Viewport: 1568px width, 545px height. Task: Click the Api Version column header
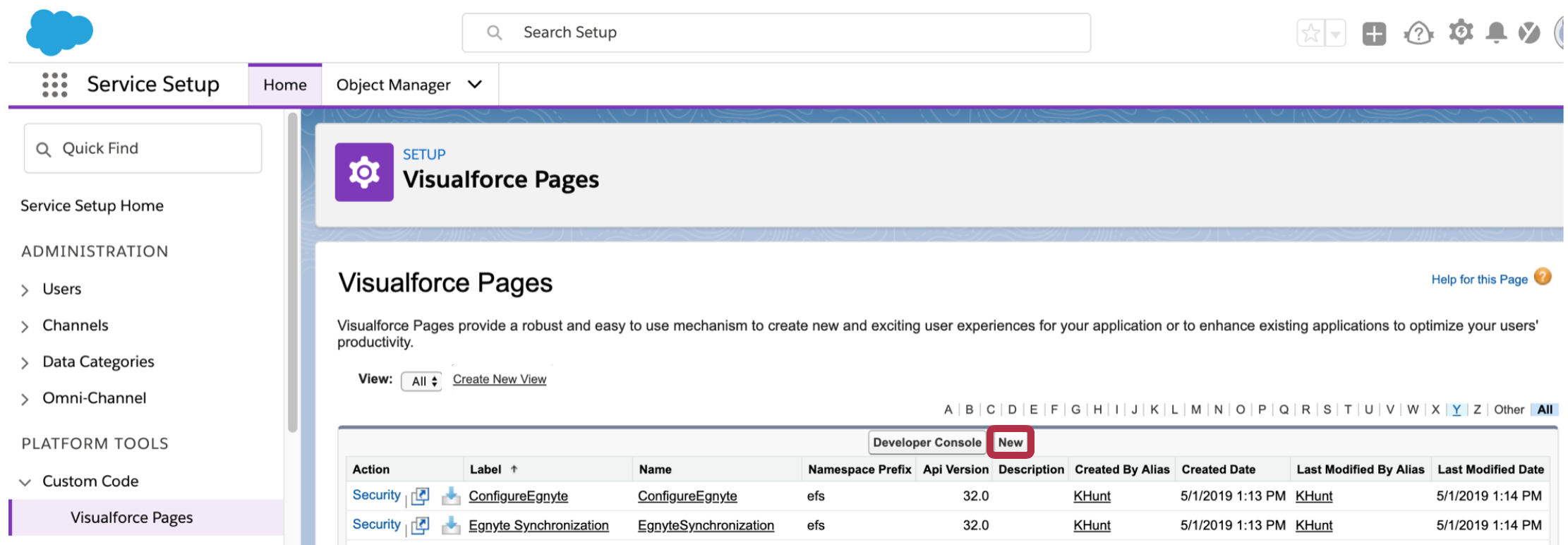(x=955, y=469)
